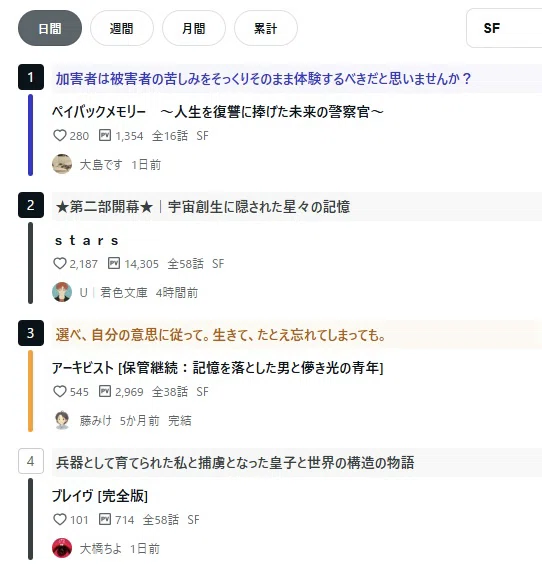542x573 pixels.
Task: Click the PV icon beside 2,969
Action: click(x=105, y=391)
